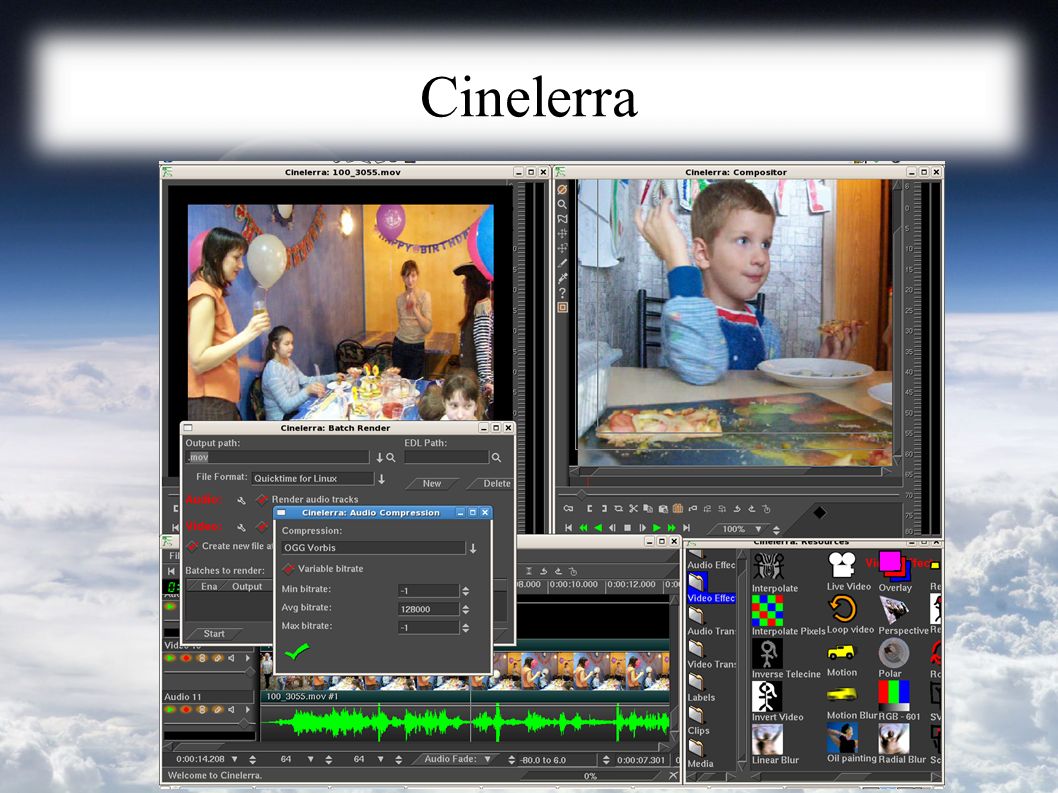The width and height of the screenshot is (1058, 793).
Task: Pick the Inverse Telecine effect
Action: [767, 653]
